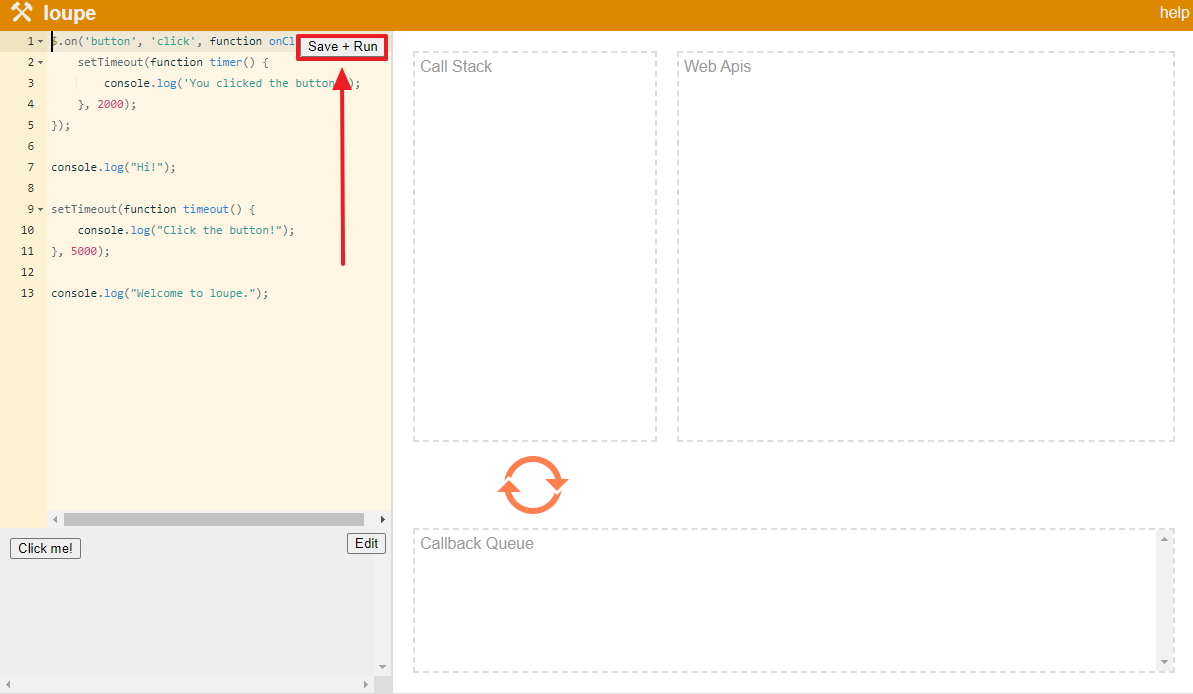Click the Callback Queue scroll up arrow
The height and width of the screenshot is (694, 1193).
point(1164,539)
